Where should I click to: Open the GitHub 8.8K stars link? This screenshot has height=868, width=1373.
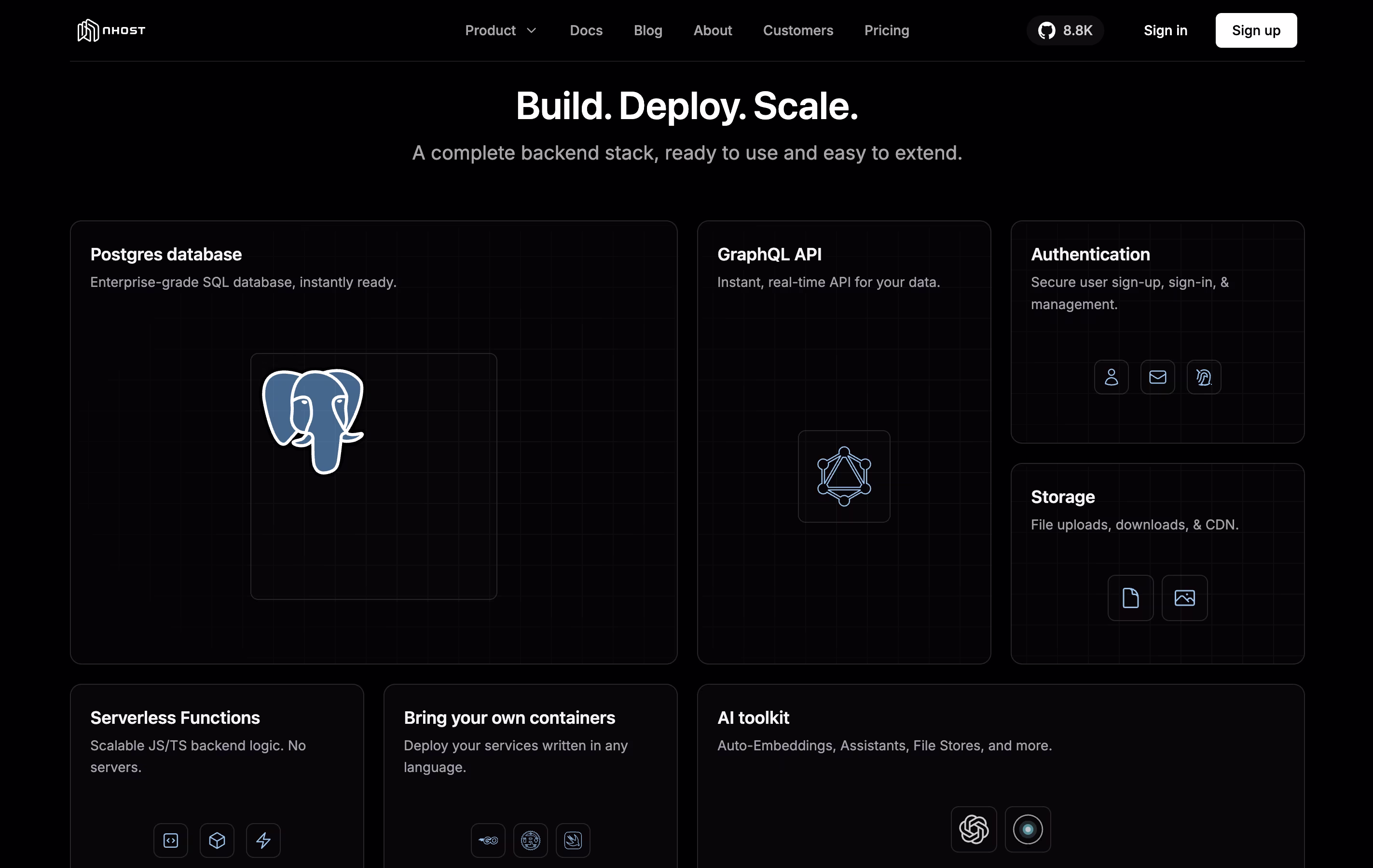pyautogui.click(x=1065, y=30)
